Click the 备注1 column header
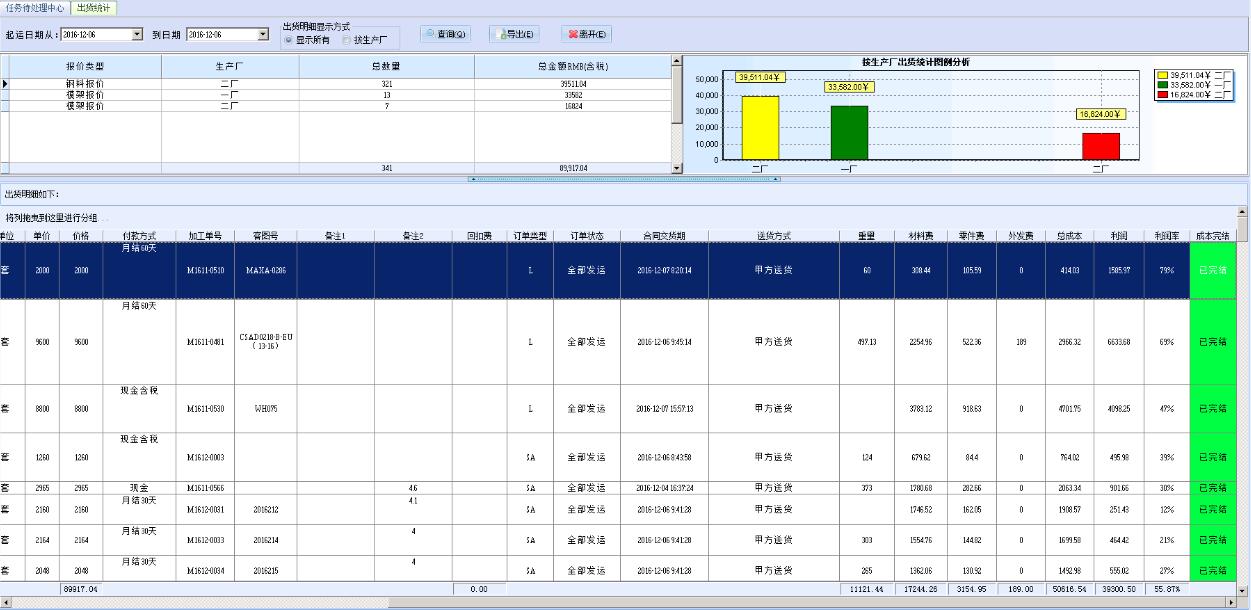The image size is (1251, 610). coord(335,236)
